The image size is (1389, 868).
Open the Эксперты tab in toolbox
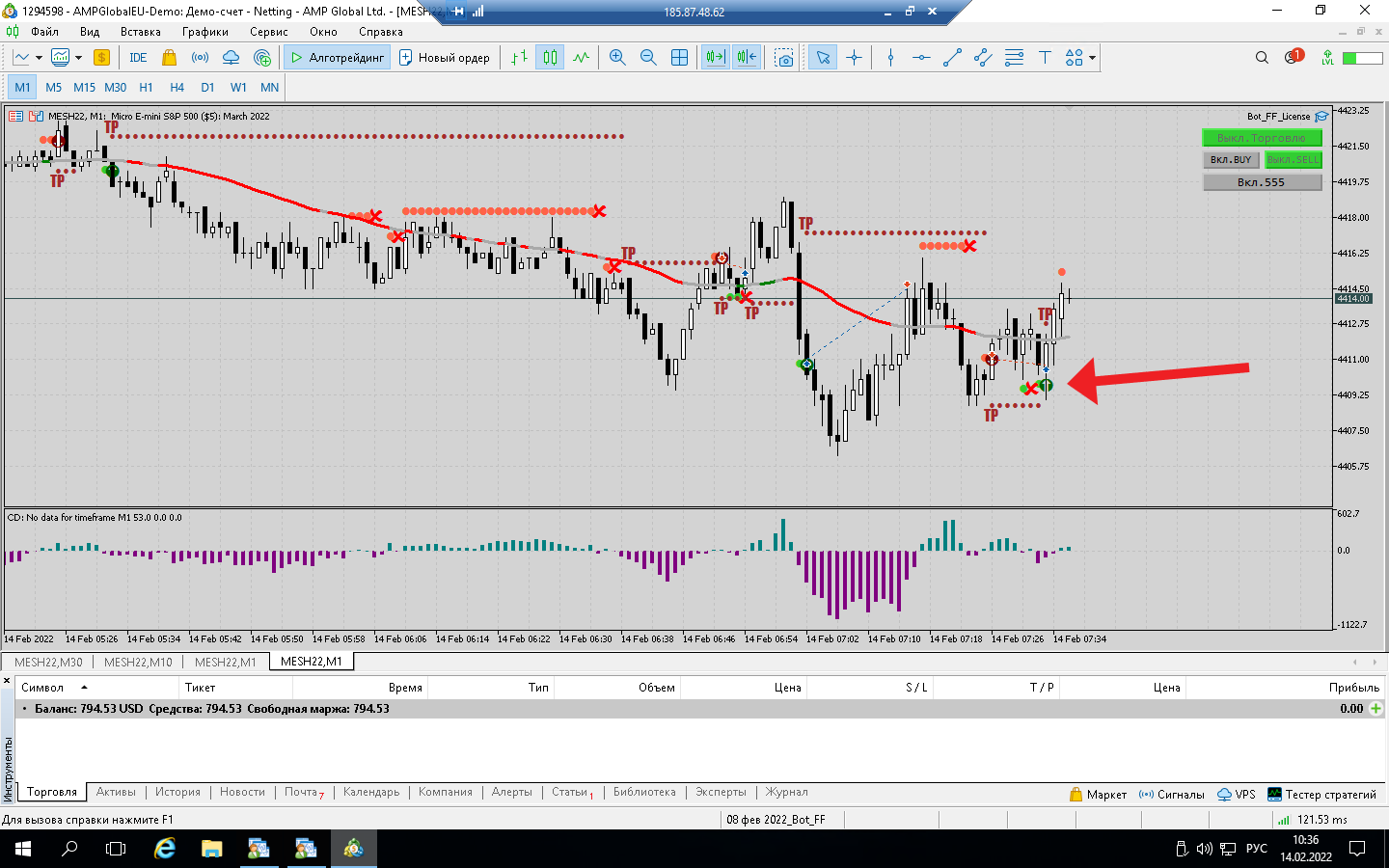point(721,792)
